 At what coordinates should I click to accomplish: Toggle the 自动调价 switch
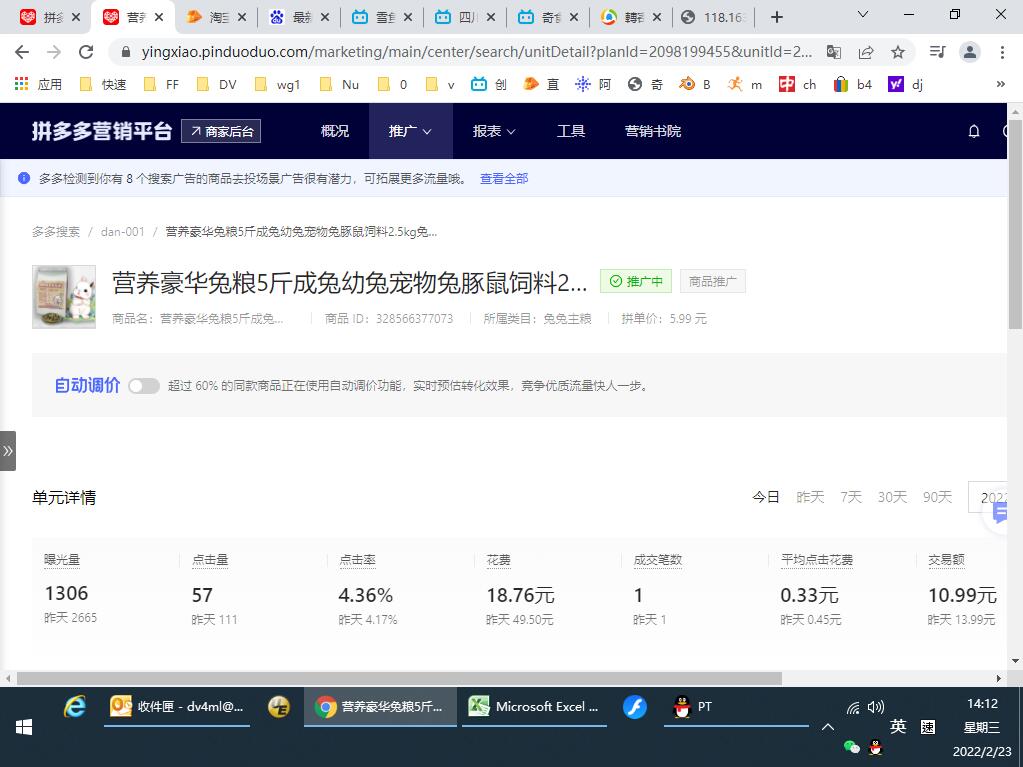pyautogui.click(x=144, y=386)
